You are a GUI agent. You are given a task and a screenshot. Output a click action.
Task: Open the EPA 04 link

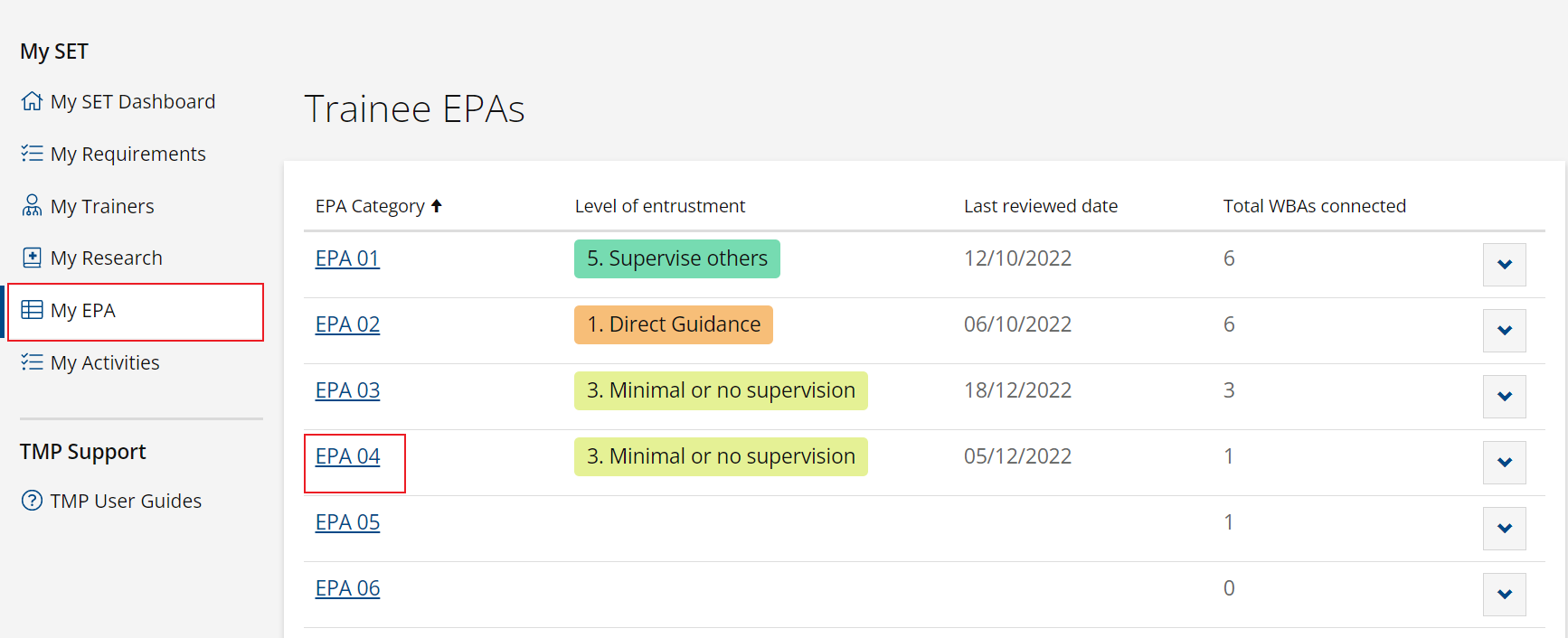tap(347, 456)
